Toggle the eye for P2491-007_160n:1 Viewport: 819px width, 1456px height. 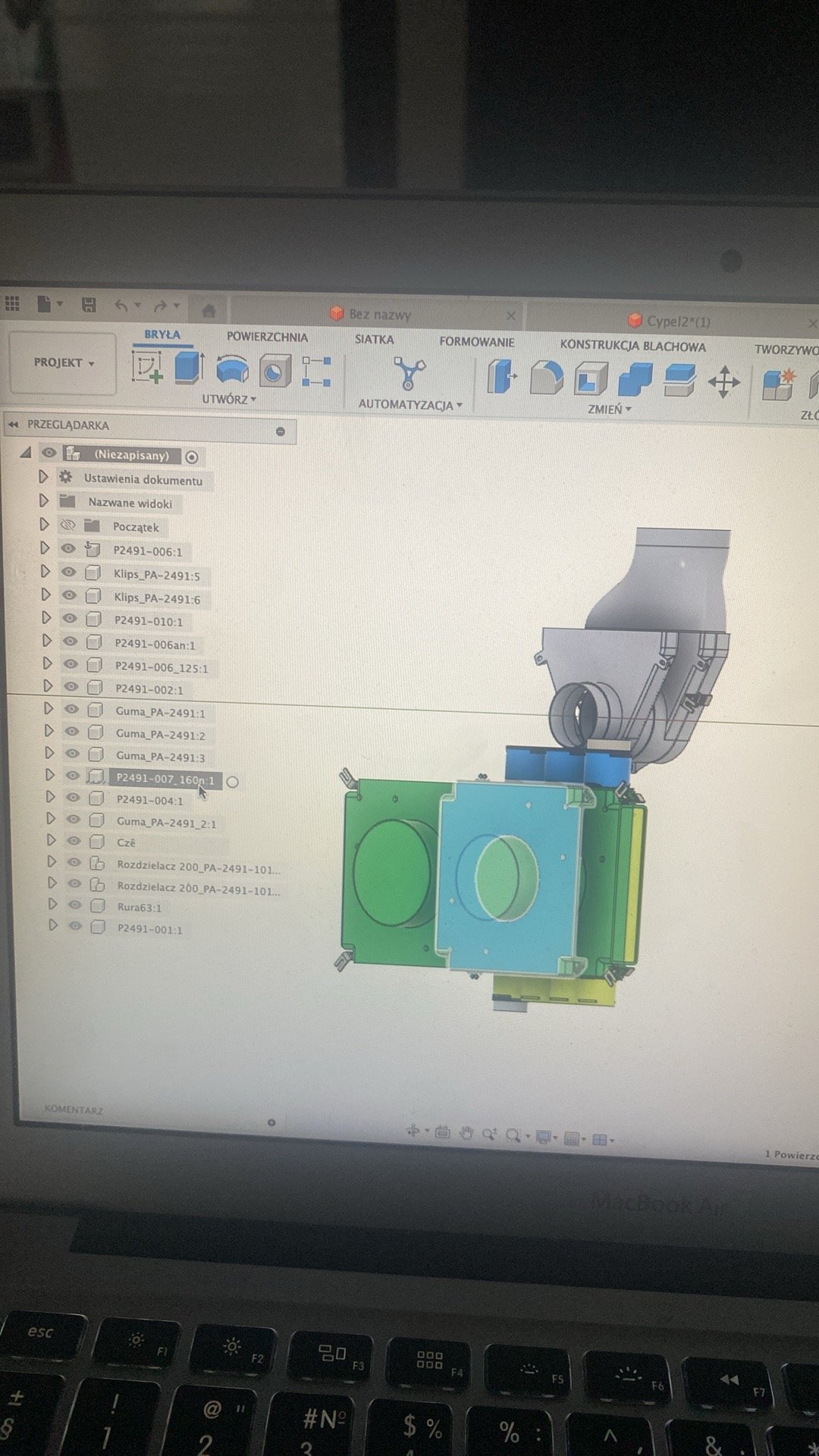point(73,776)
